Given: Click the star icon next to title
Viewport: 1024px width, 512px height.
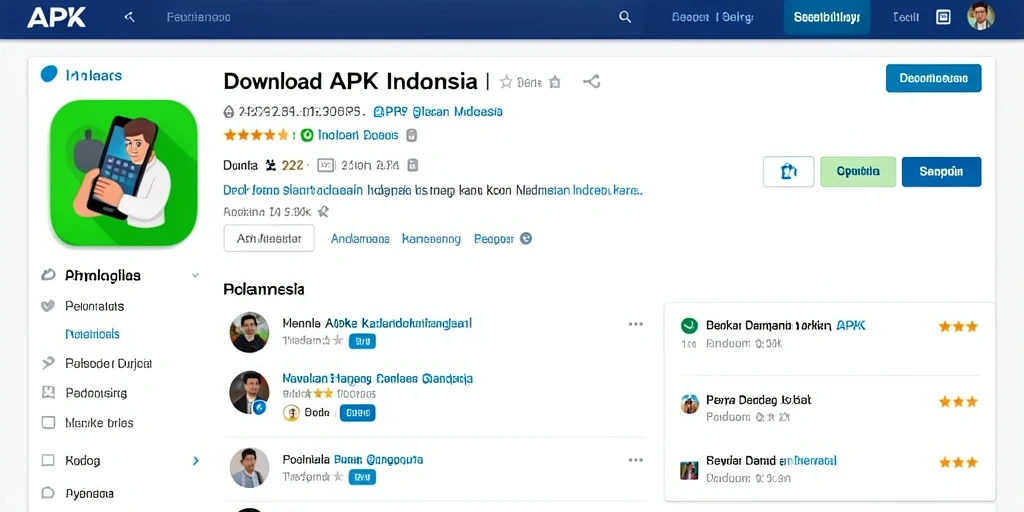Looking at the screenshot, I should (505, 82).
